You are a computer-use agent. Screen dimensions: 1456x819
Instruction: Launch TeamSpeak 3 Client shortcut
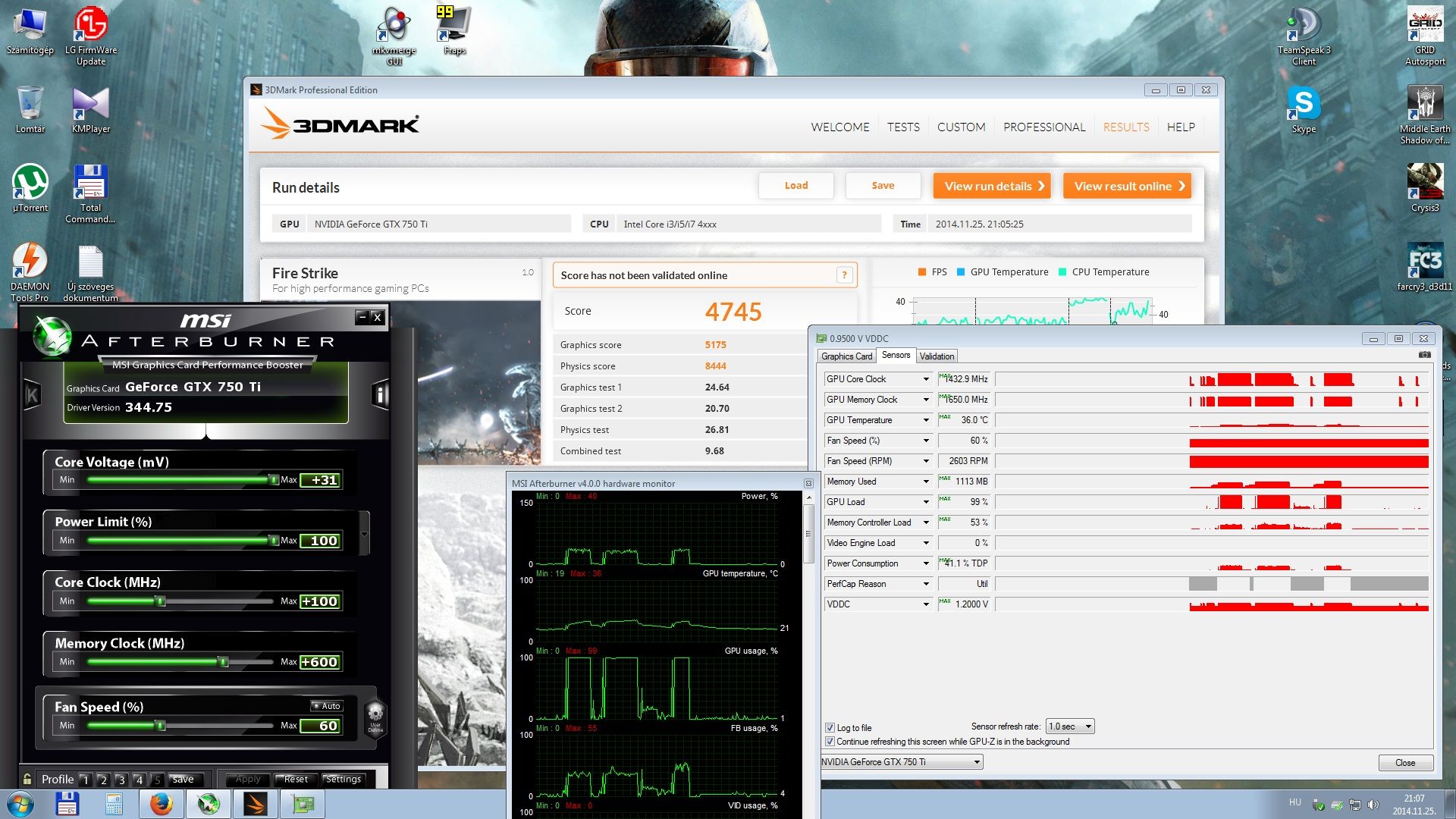(x=1304, y=35)
